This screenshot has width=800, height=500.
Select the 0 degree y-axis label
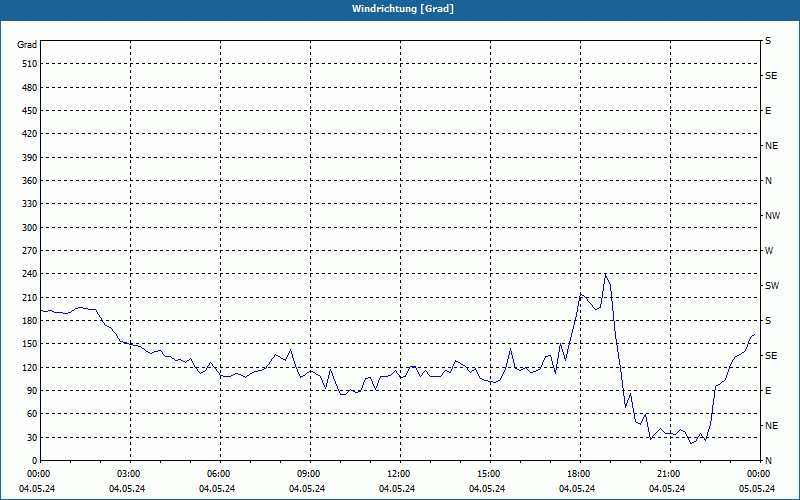[34, 461]
